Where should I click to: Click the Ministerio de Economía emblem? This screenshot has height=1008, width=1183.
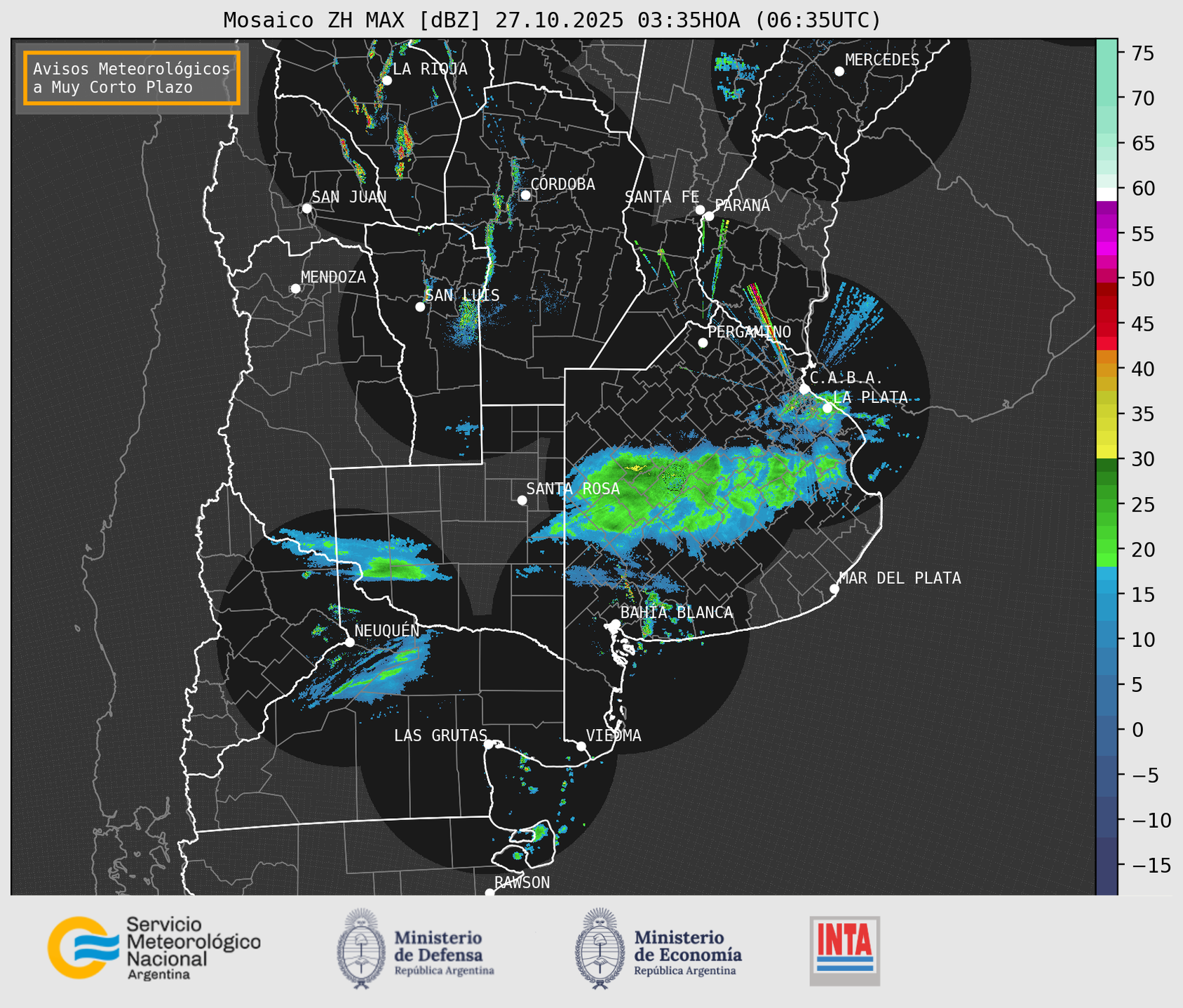pos(599,948)
